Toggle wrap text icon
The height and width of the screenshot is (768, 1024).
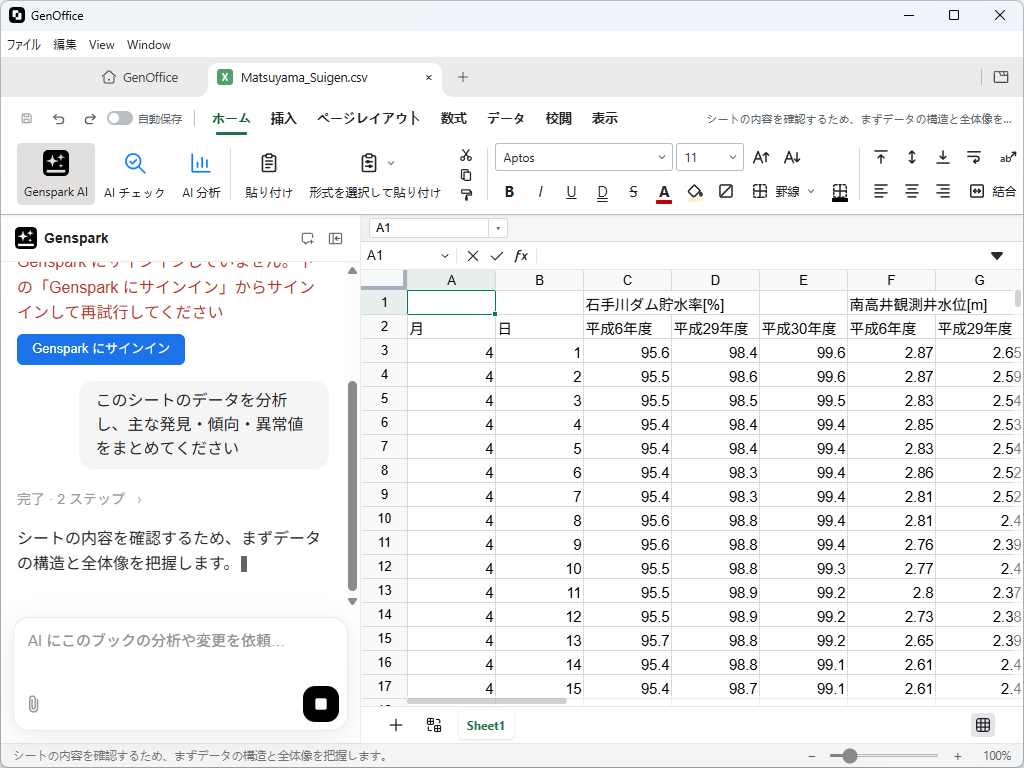tap(974, 157)
